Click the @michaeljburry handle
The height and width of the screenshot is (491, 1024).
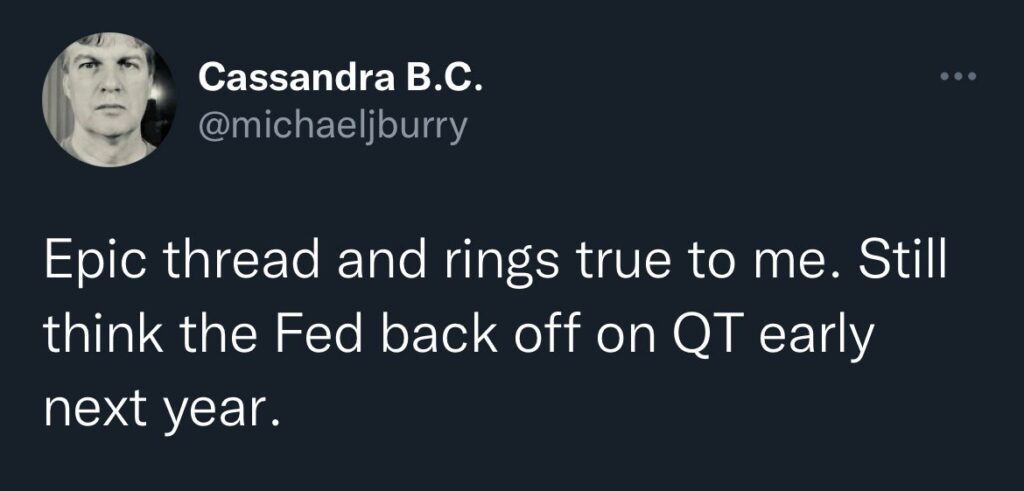[x=333, y=129]
